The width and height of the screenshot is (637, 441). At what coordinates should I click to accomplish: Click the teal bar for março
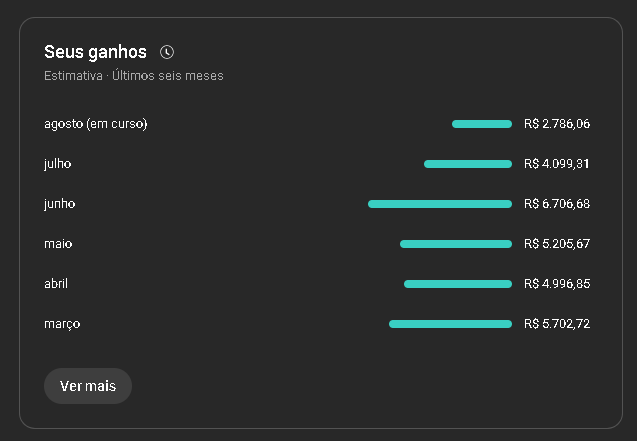(x=450, y=324)
